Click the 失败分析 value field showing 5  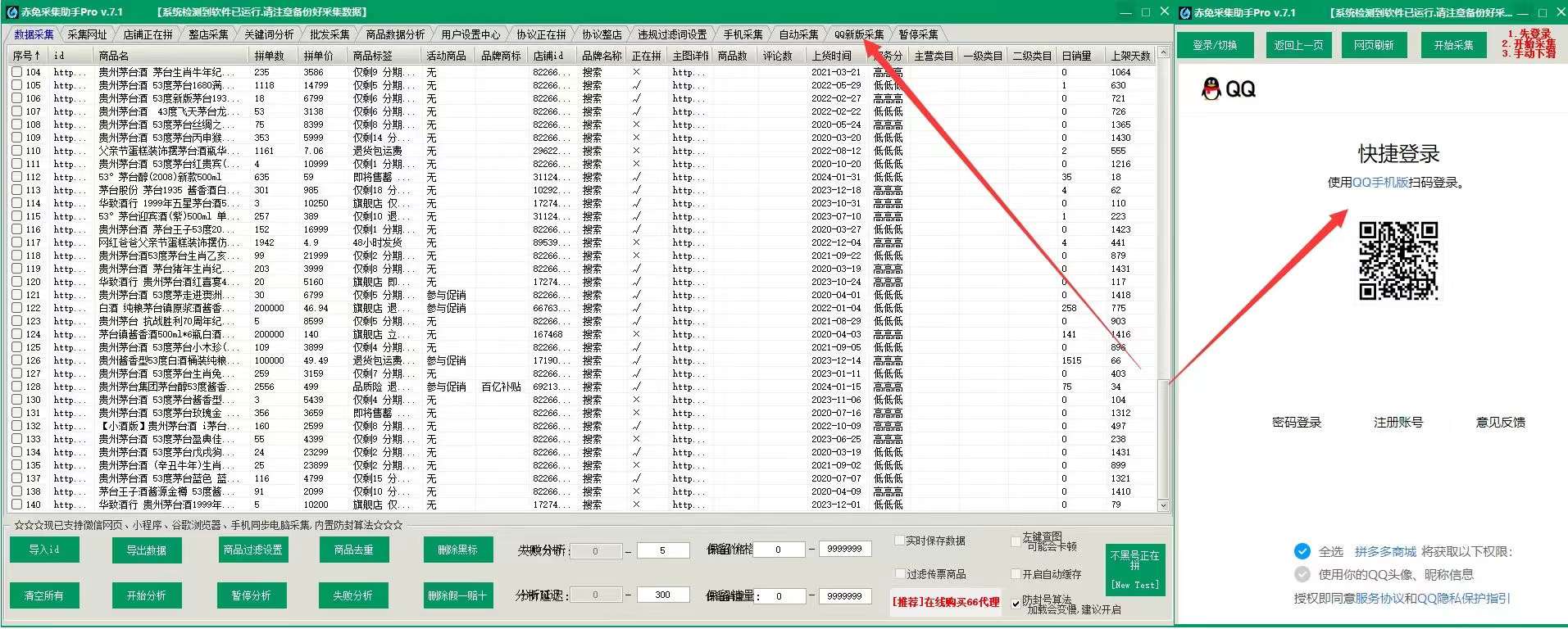point(663,550)
